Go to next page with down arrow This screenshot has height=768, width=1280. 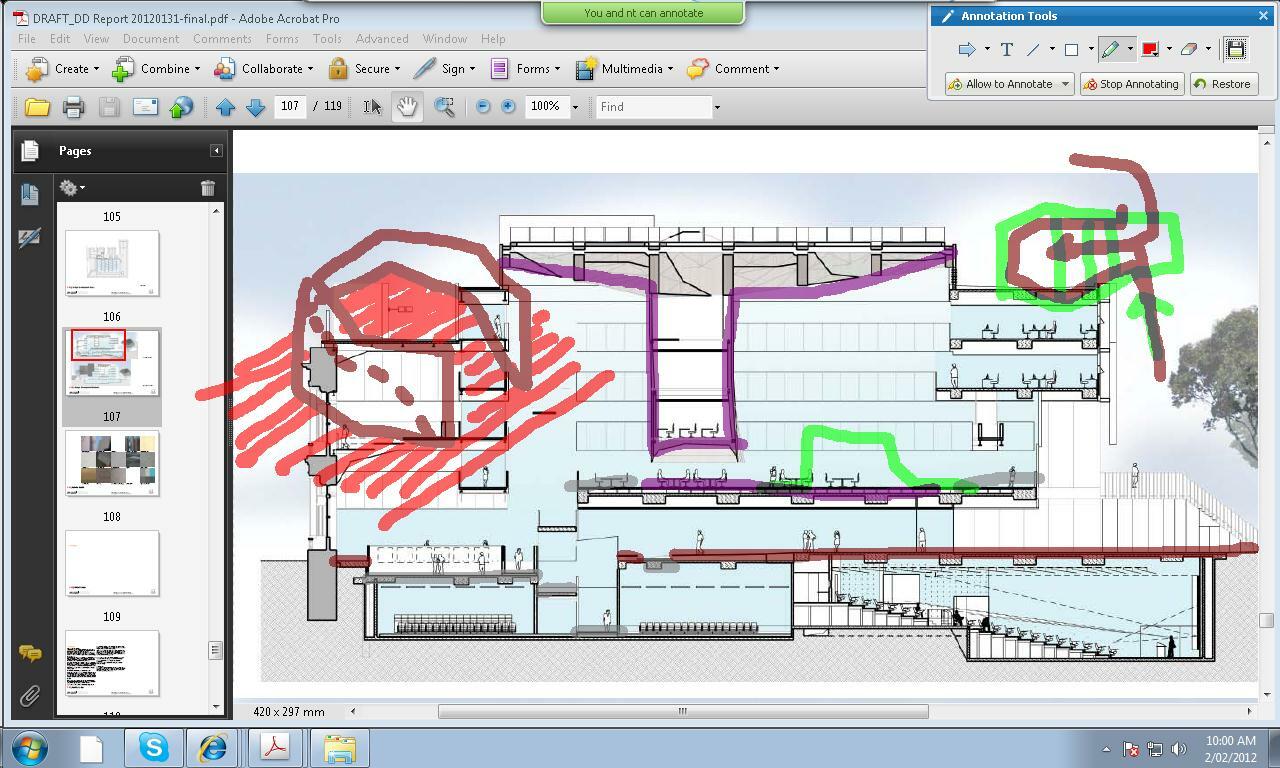coord(255,107)
